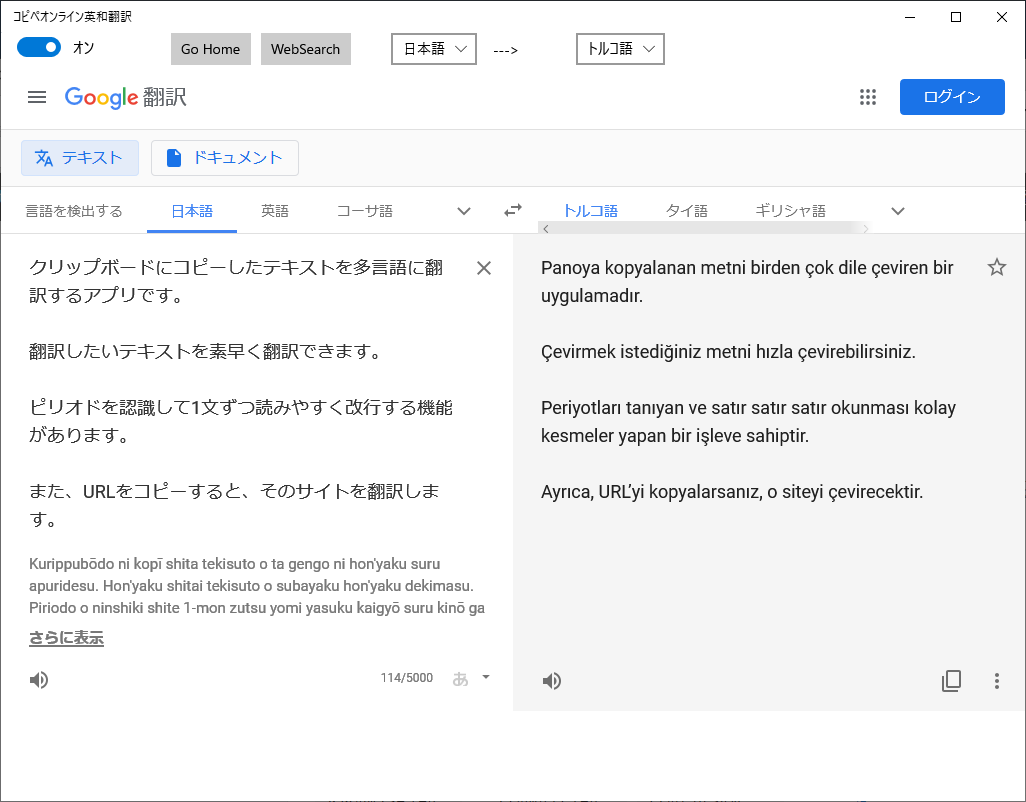Select the タイ語 target tab
Screen dimensions: 1026x802
tap(686, 211)
